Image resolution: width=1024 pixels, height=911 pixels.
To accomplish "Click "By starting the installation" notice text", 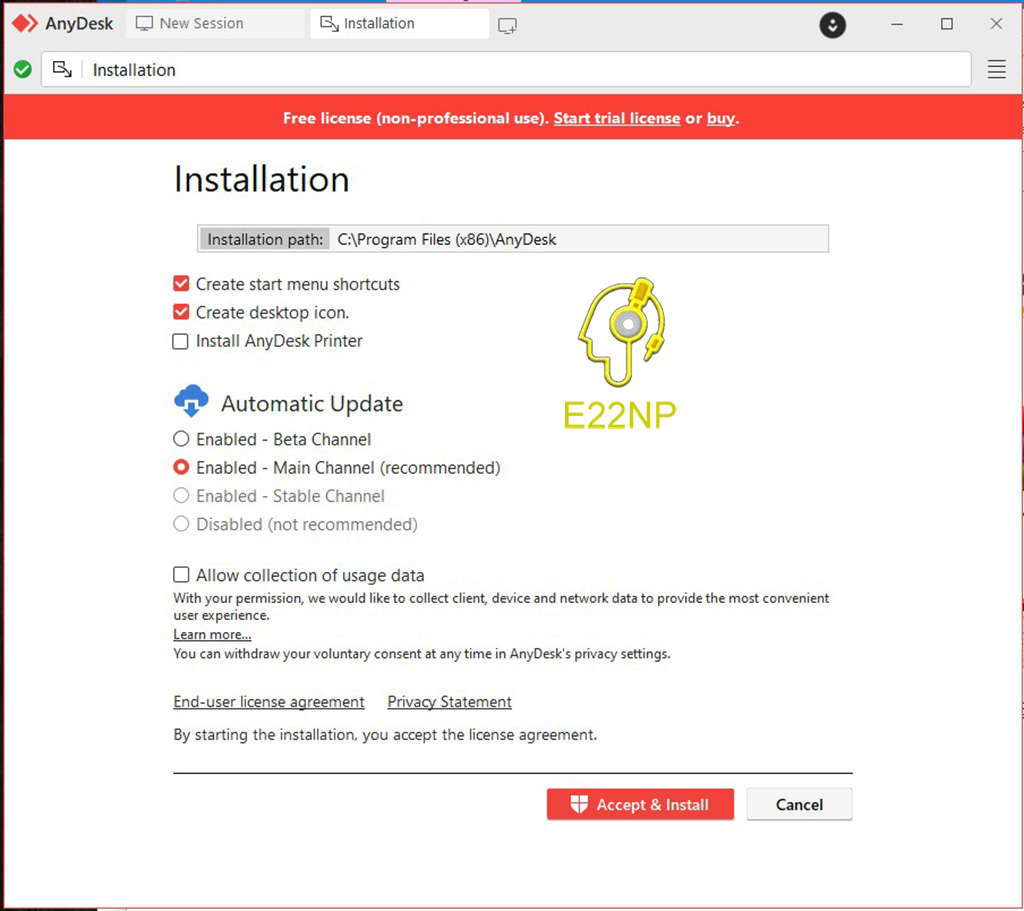I will [x=385, y=735].
